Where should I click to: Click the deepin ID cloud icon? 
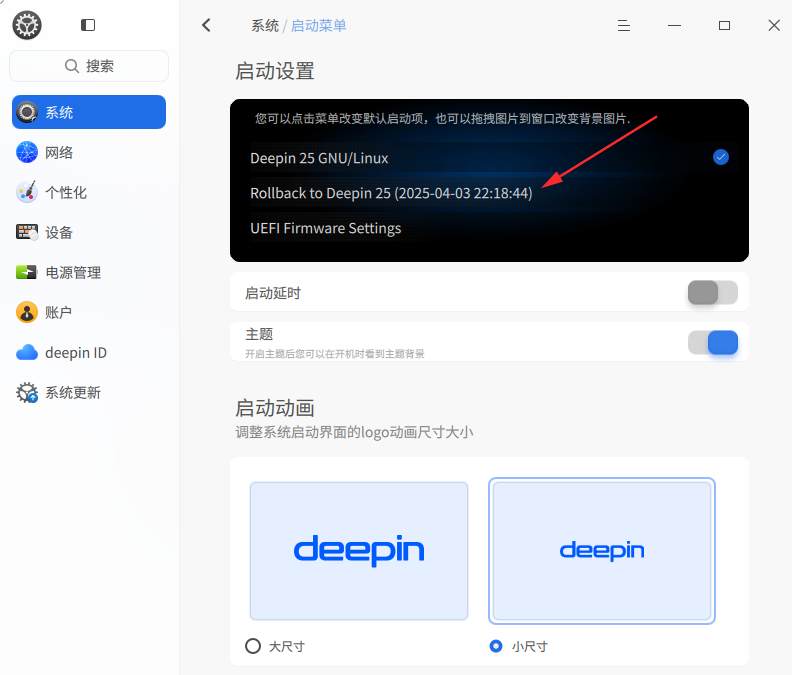click(27, 352)
